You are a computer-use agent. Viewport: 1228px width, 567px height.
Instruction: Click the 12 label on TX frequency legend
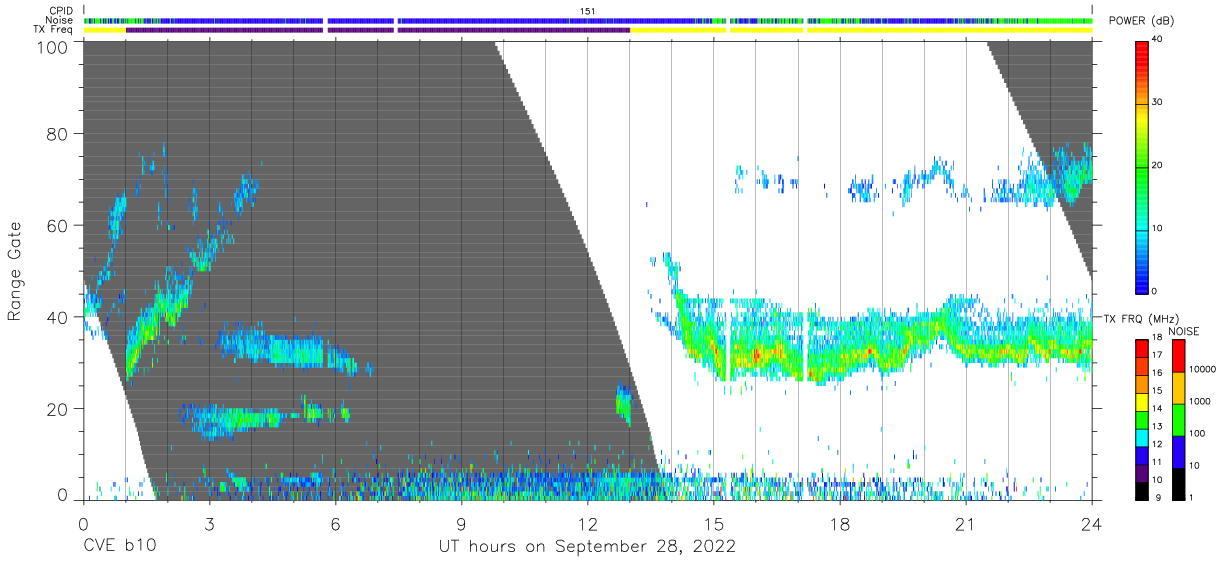1157,445
